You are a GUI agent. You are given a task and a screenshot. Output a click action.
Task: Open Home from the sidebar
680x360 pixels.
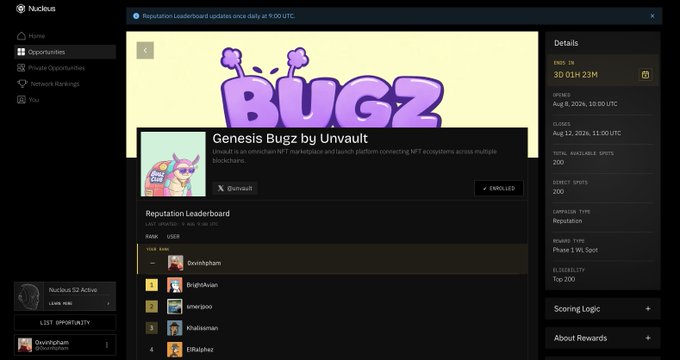point(65,36)
